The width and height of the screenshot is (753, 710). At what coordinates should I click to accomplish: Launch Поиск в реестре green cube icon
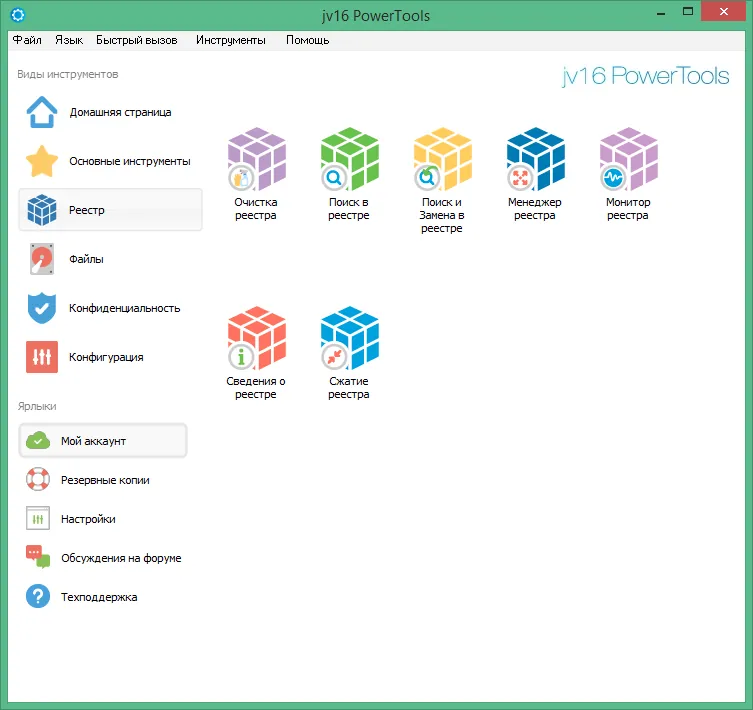350,159
